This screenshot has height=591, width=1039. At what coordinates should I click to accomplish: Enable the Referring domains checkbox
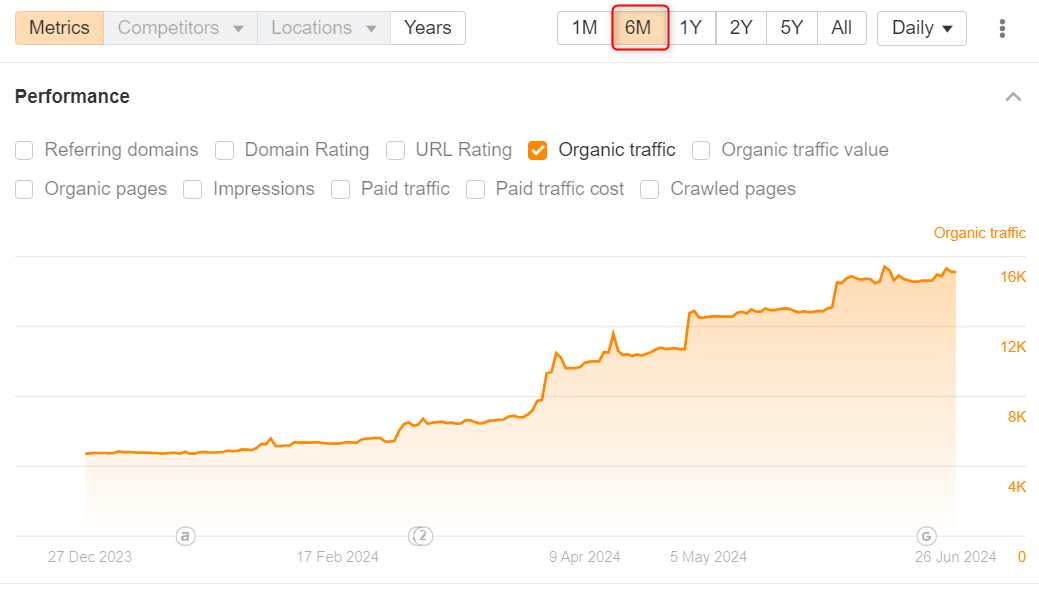(x=25, y=150)
